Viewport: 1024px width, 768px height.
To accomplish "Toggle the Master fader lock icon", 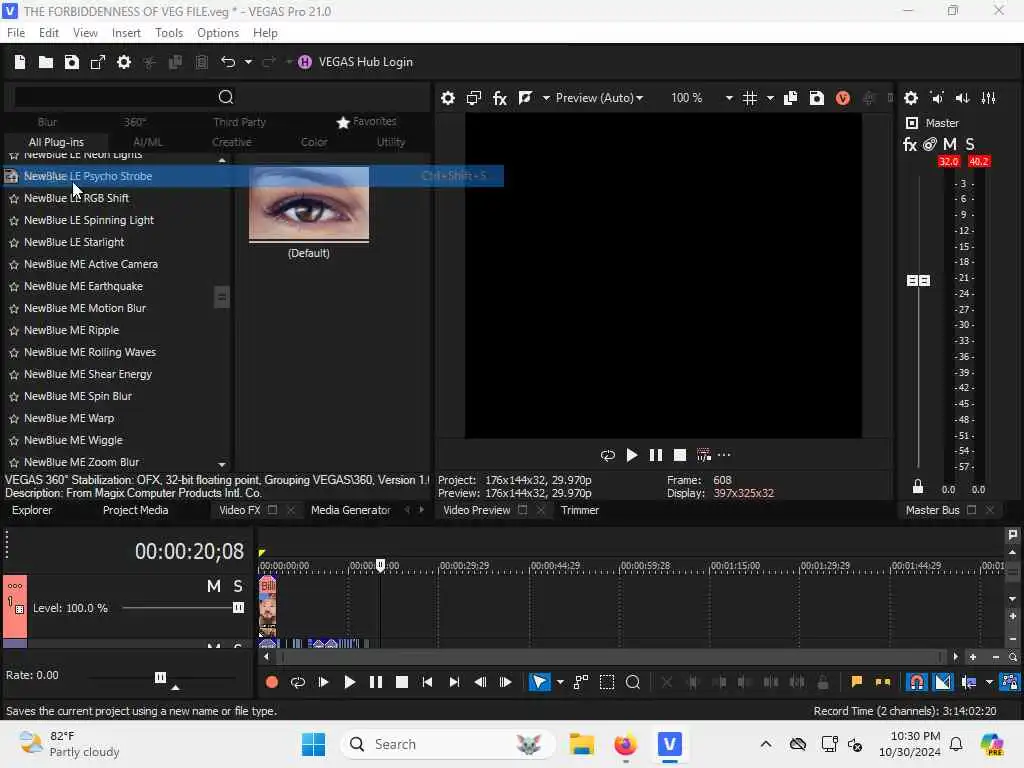I will (918, 487).
